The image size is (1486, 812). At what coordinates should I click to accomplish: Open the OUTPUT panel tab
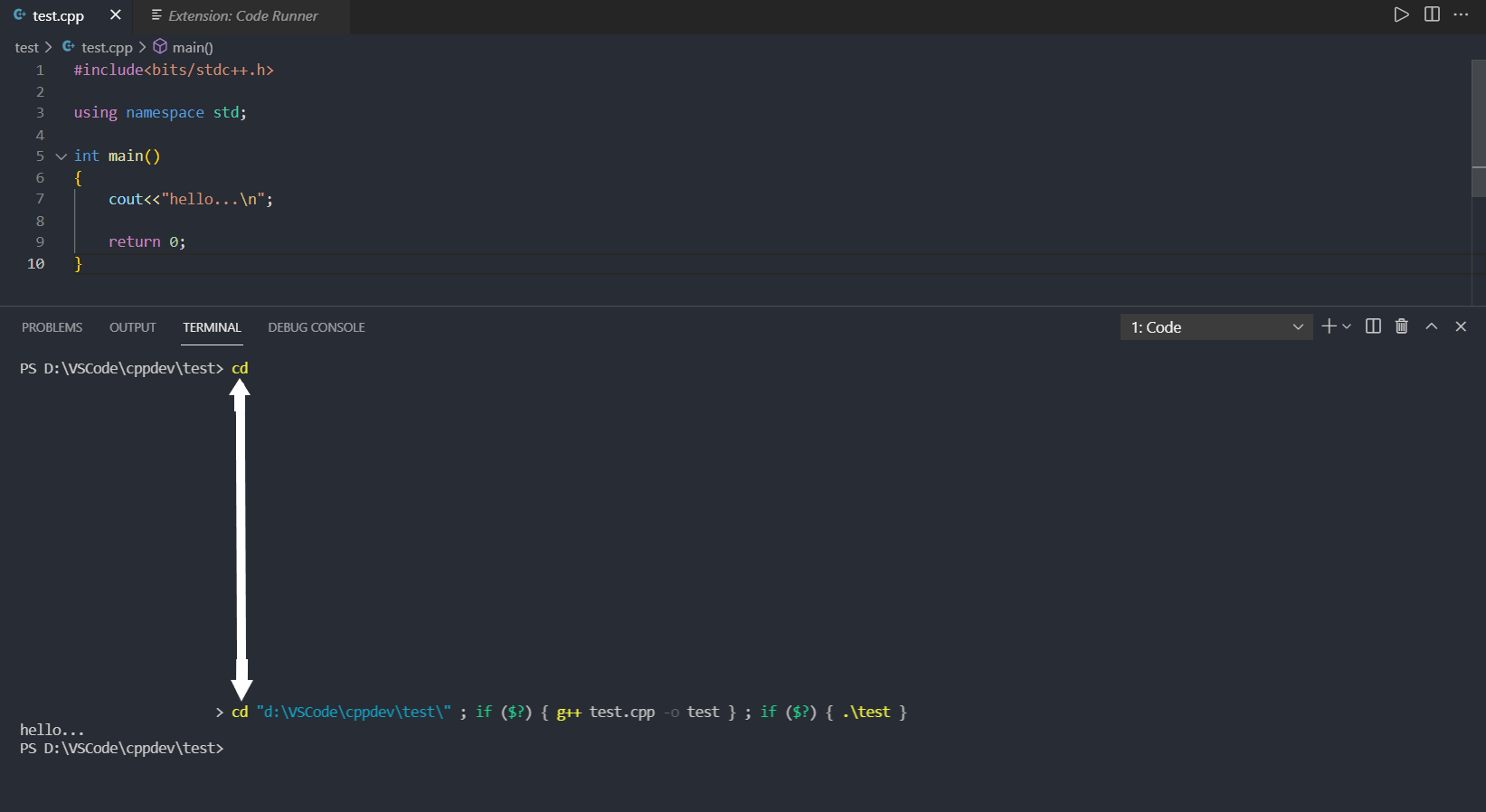132,327
